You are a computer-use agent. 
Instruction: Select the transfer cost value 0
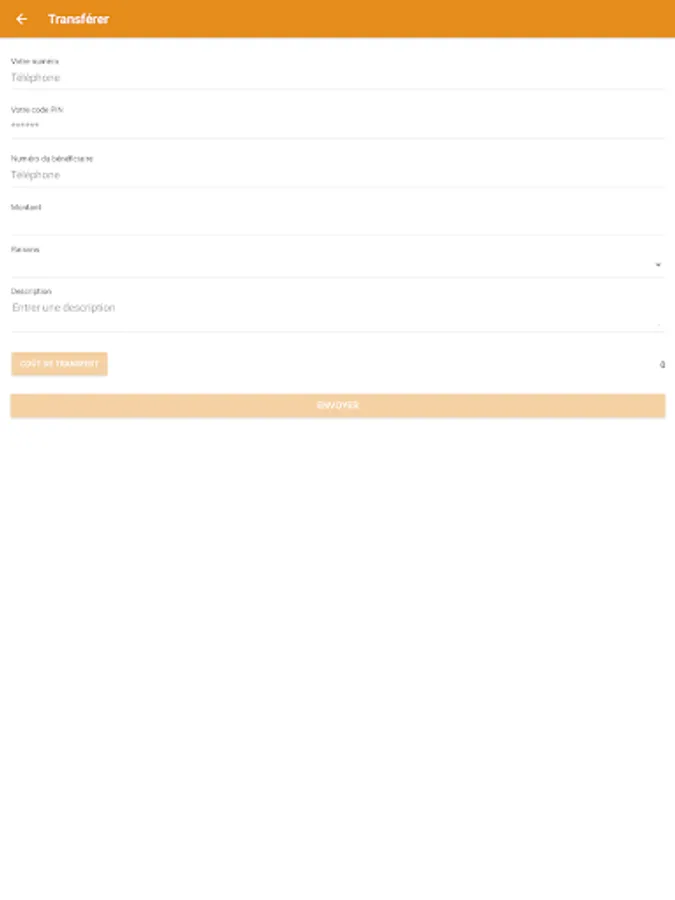point(662,364)
